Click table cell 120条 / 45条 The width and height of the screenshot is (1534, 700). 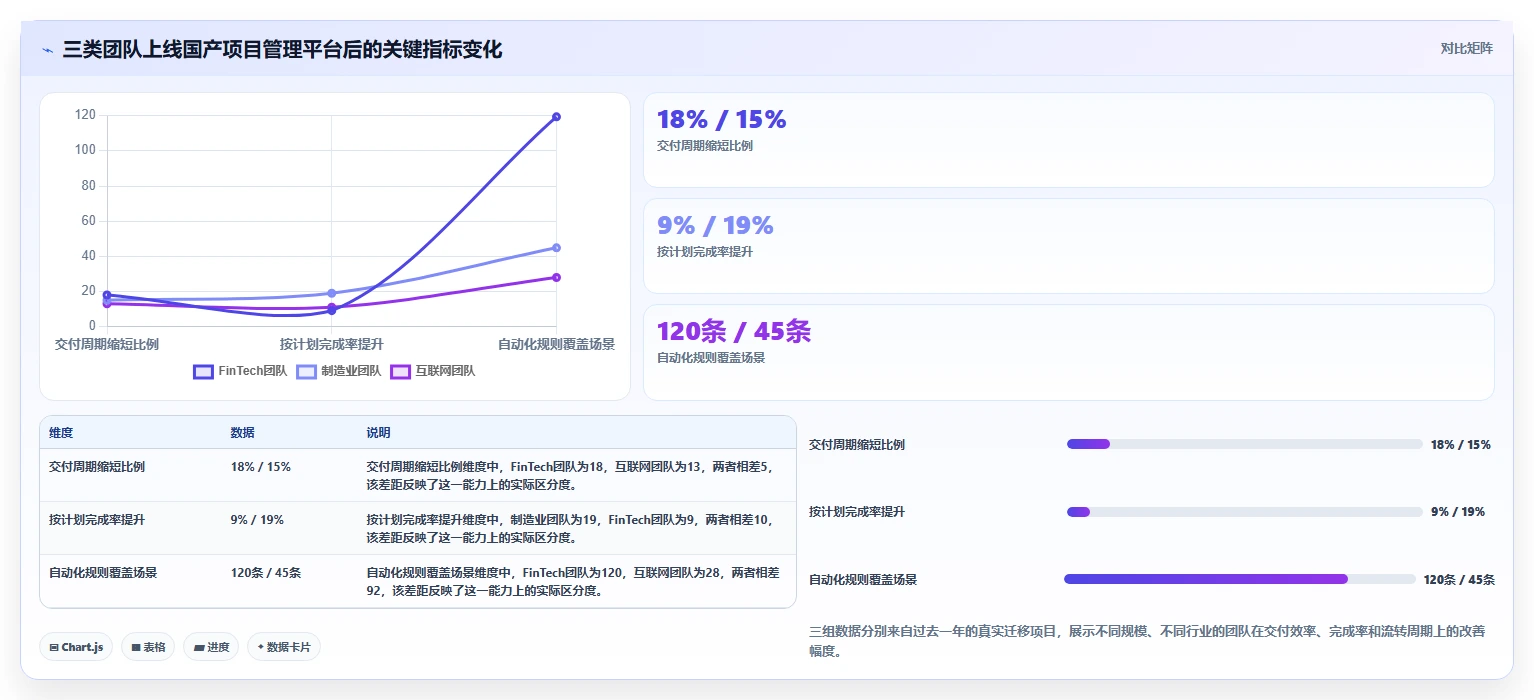pos(265,573)
